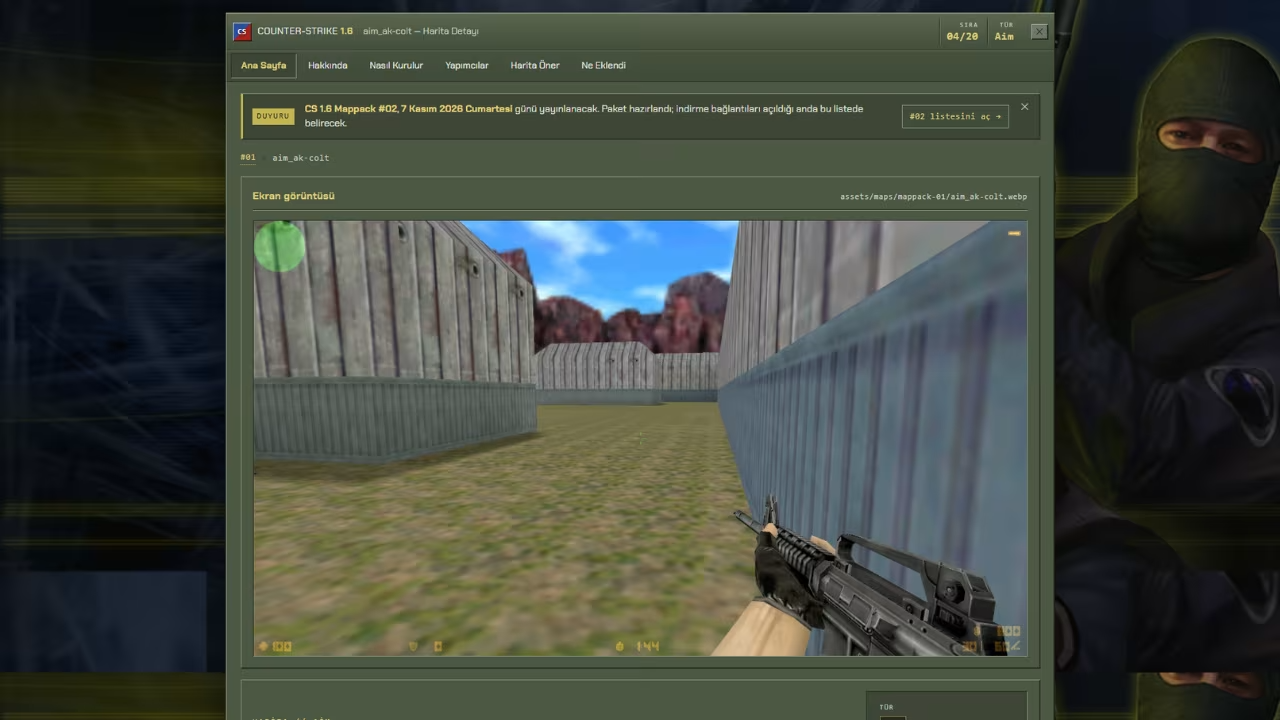The height and width of the screenshot is (720, 1280).
Task: Click the #01 breadcrumb link
Action: 248,157
